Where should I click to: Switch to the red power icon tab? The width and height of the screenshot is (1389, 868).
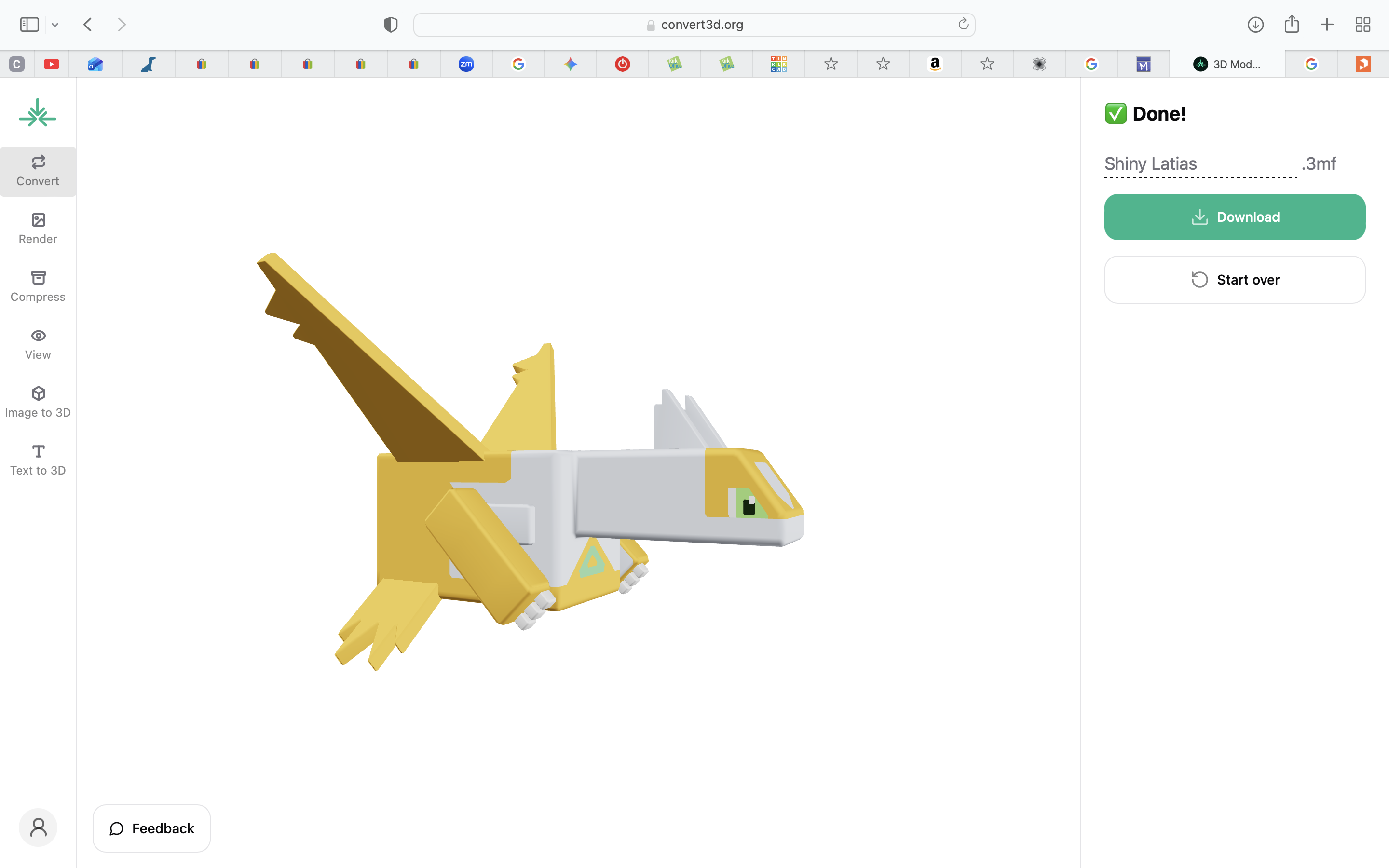(x=623, y=64)
